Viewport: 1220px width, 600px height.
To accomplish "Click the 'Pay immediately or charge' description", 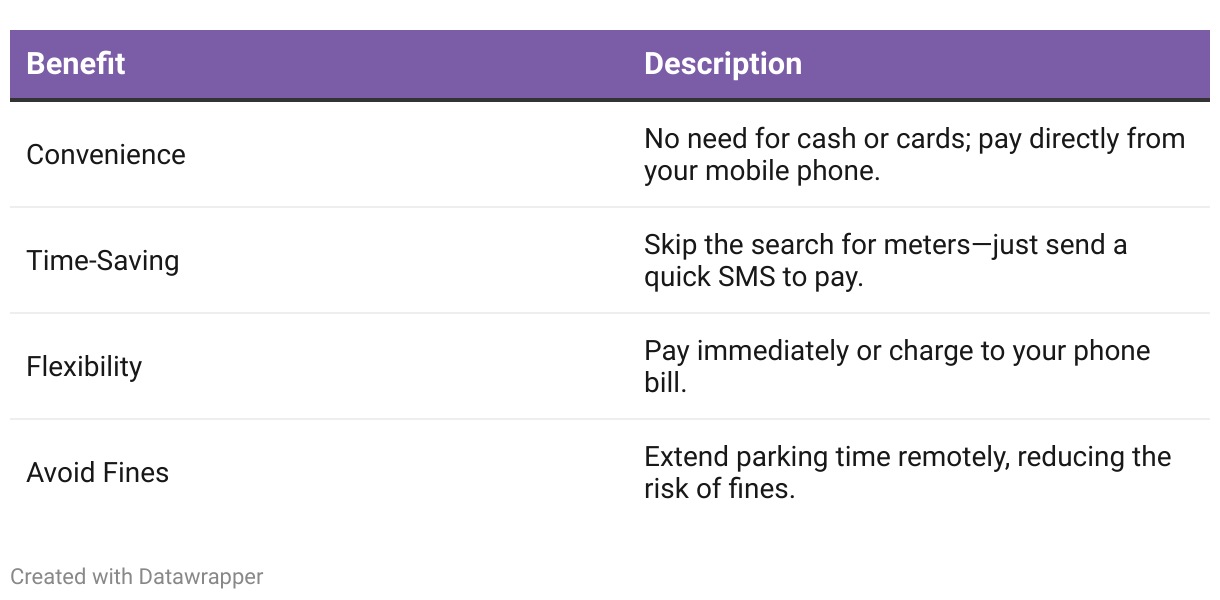I will pyautogui.click(x=897, y=367).
